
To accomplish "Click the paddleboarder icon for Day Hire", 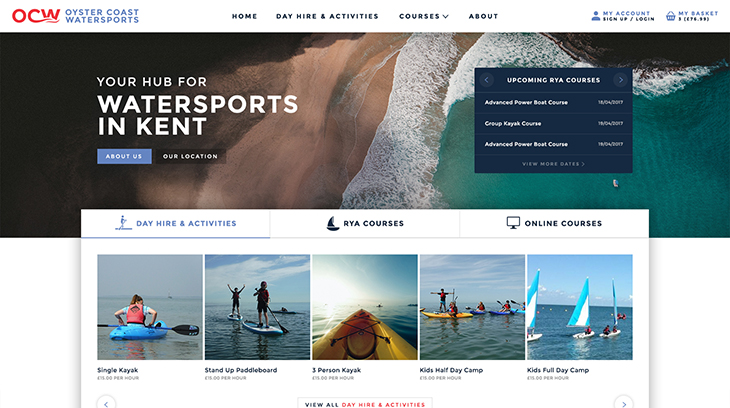I will coord(123,223).
